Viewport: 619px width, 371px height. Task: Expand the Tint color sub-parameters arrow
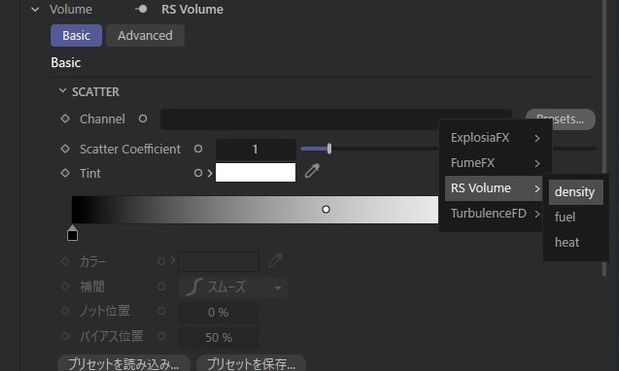210,173
